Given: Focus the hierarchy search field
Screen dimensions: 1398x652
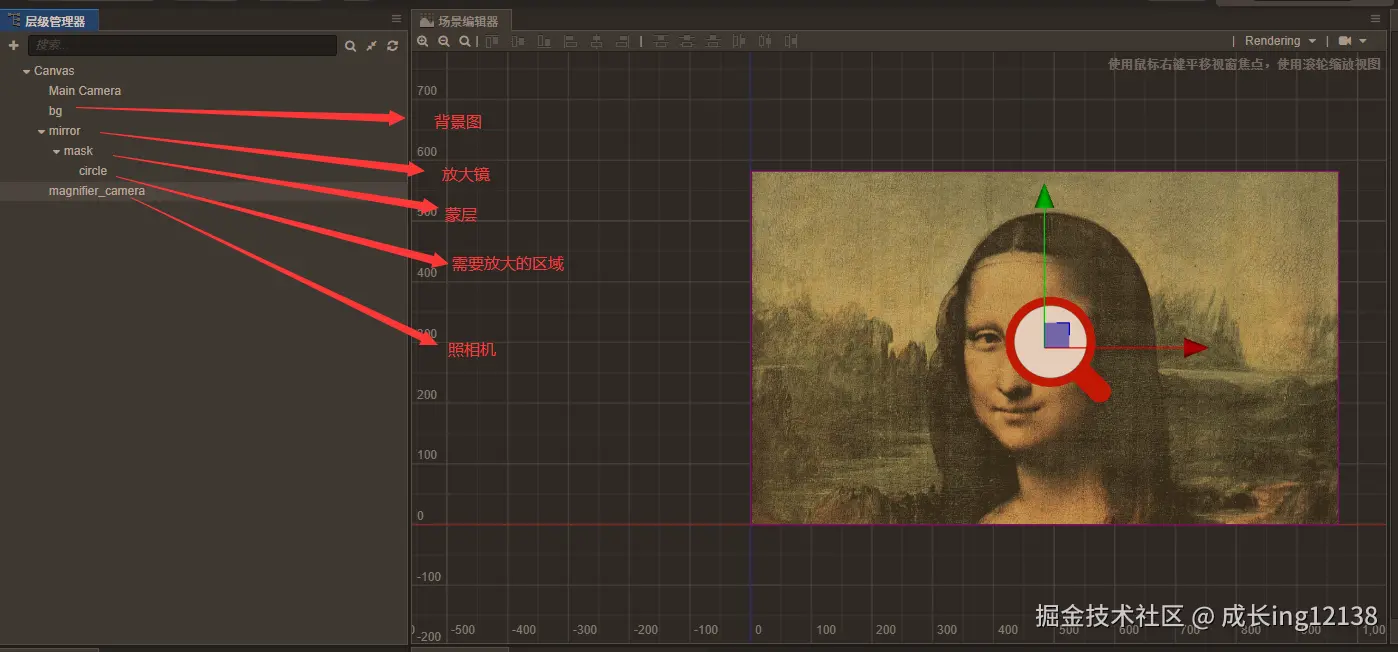Looking at the screenshot, I should 182,45.
